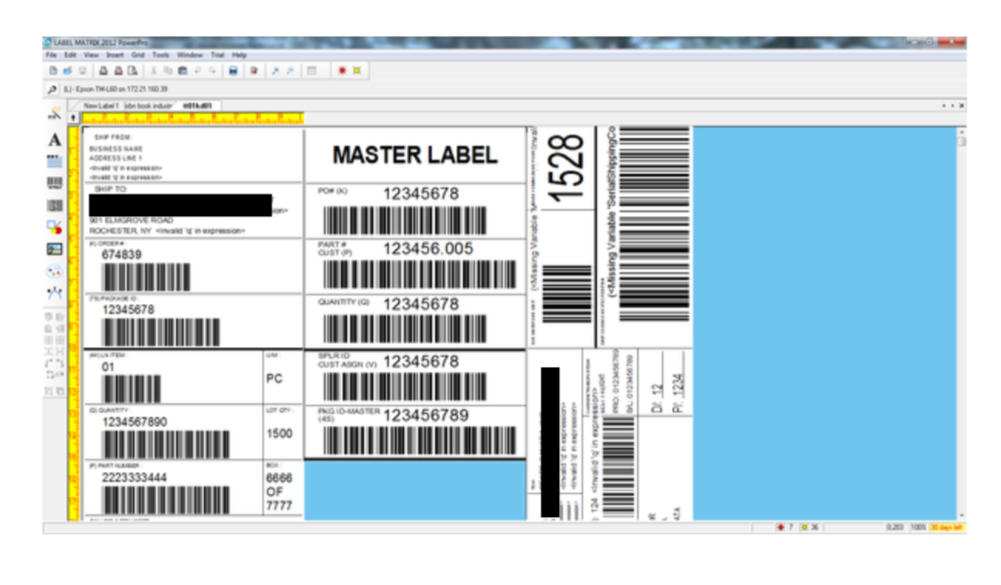Toggle the red record-style toolbar button
1001x585 pixels.
click(342, 70)
